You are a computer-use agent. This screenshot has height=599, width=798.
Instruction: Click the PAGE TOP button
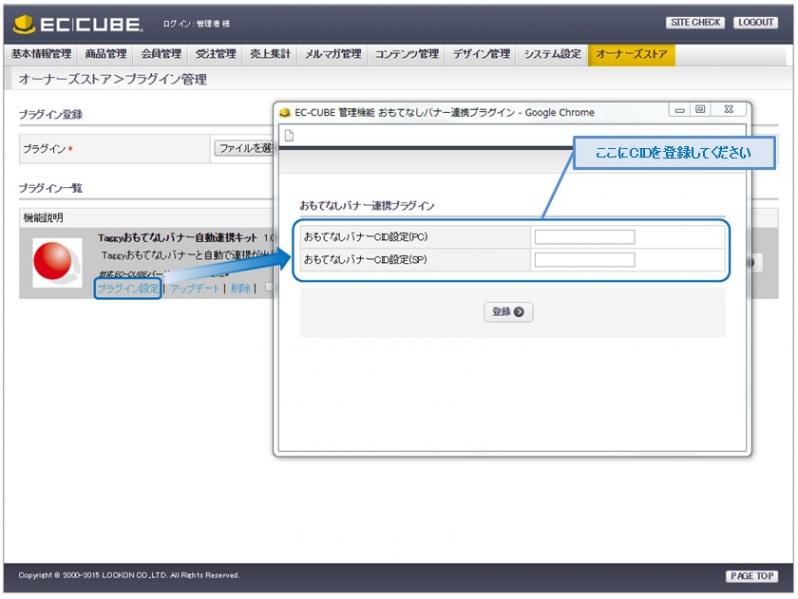coord(752,576)
